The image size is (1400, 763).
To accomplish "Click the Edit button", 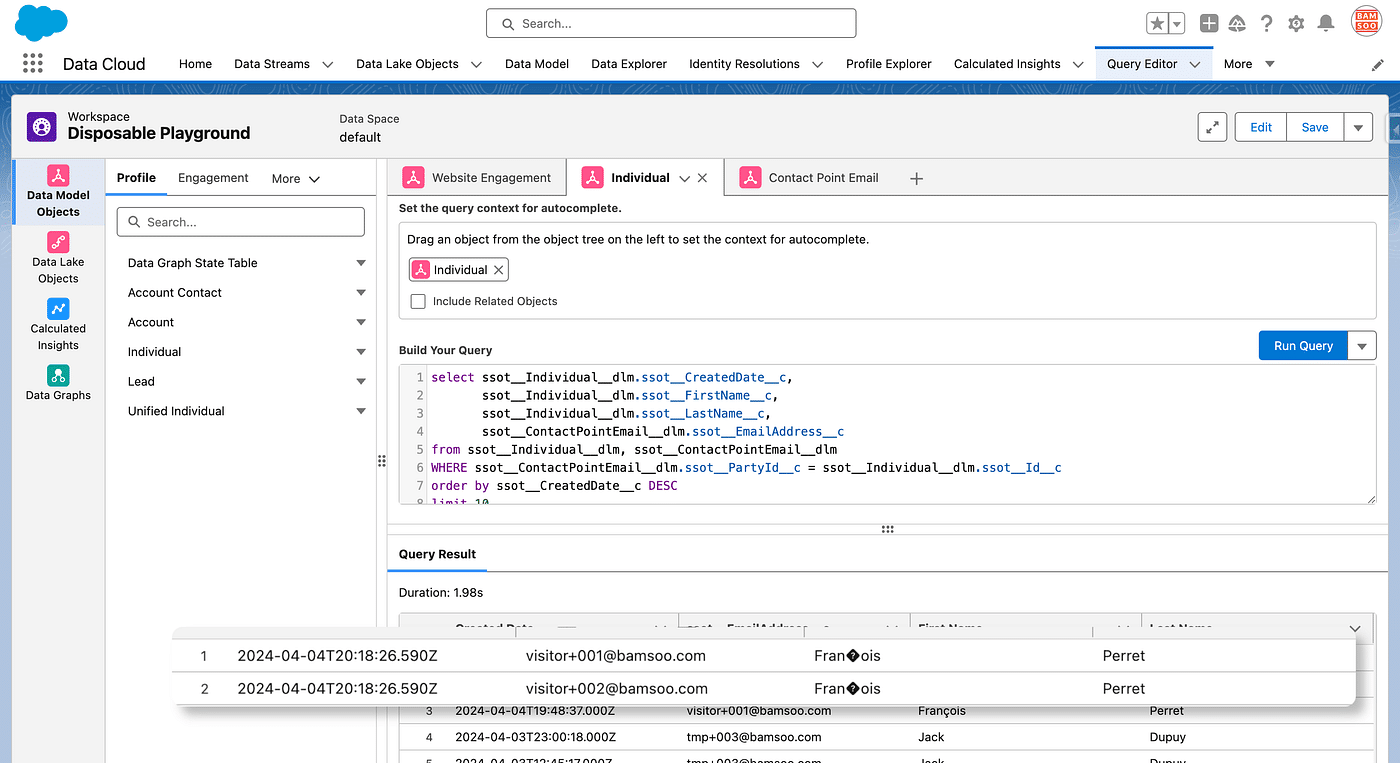I will pyautogui.click(x=1261, y=127).
